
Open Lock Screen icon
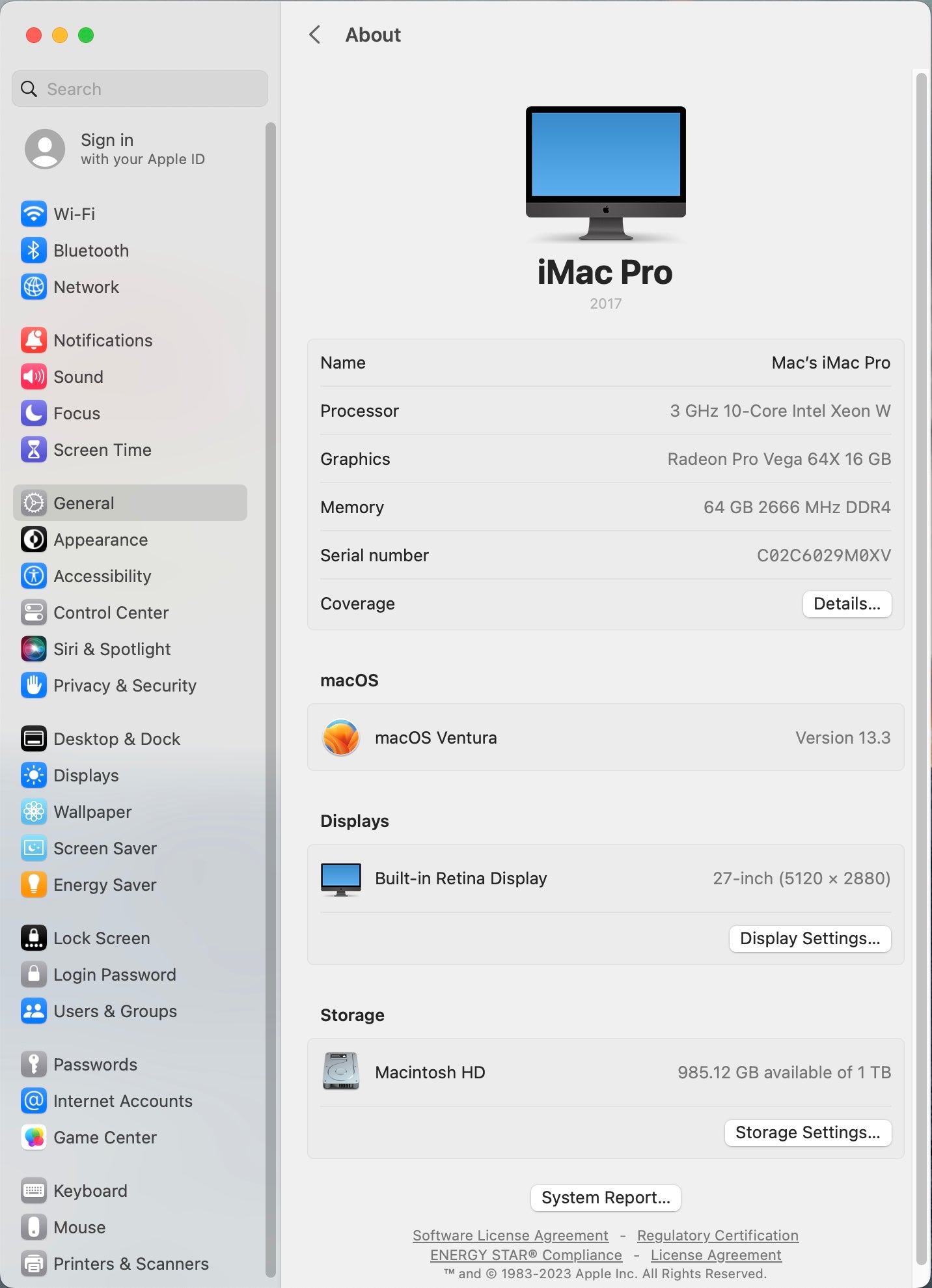[34, 938]
